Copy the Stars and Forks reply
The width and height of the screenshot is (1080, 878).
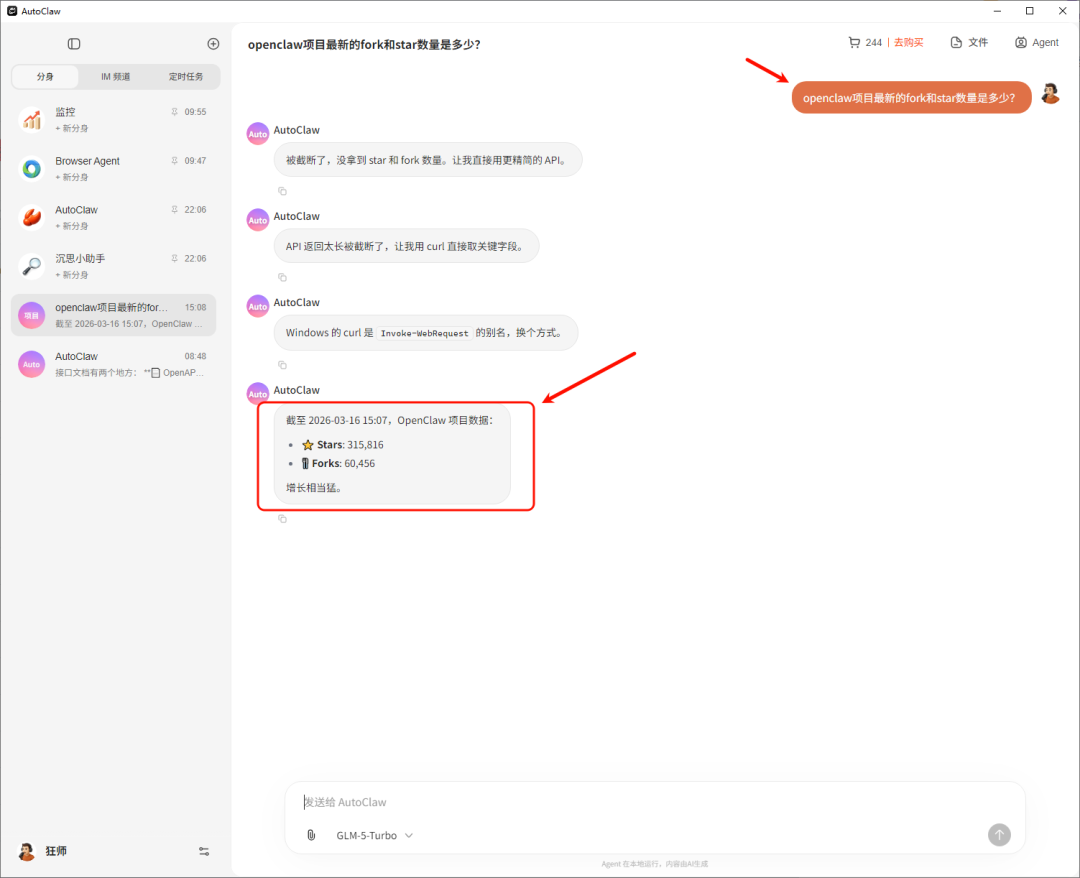(x=282, y=519)
